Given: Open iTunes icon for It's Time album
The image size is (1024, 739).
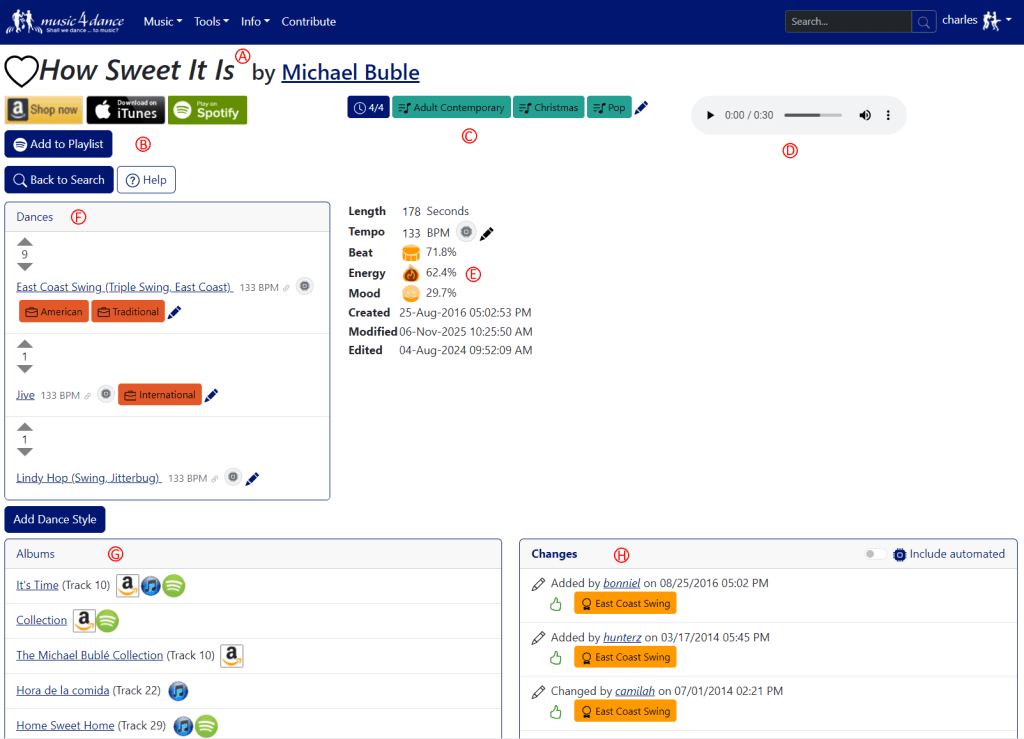Looking at the screenshot, I should click(151, 586).
